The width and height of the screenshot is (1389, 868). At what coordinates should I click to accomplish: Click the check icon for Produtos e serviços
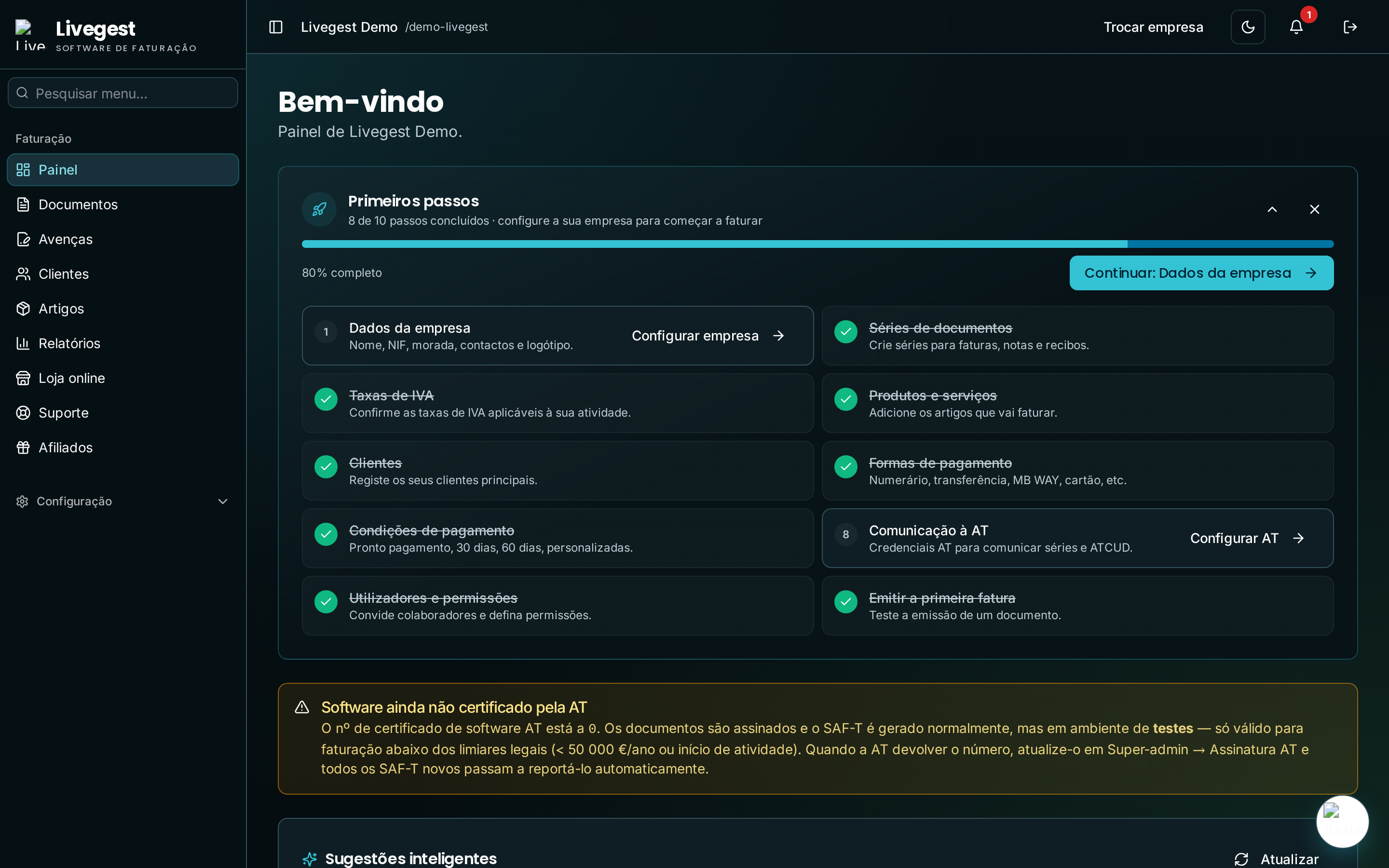[x=845, y=399]
